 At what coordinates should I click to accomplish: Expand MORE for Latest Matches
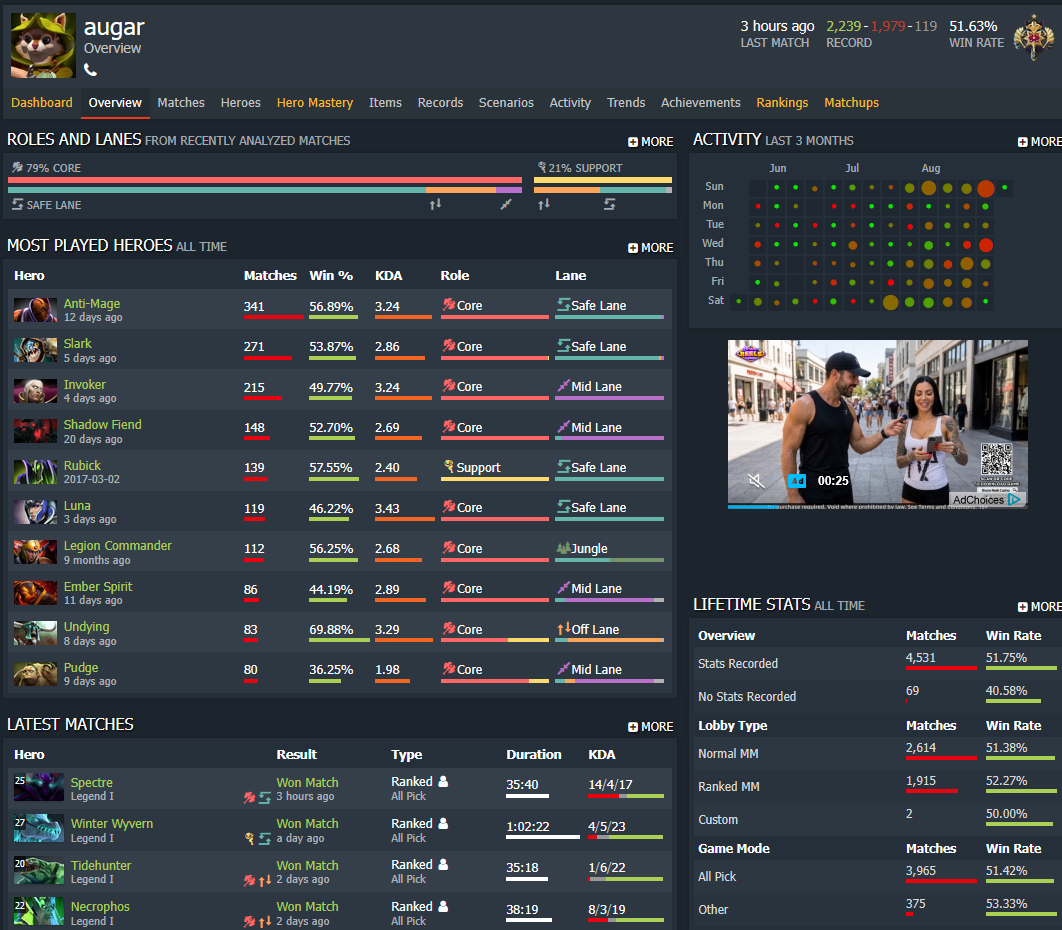(x=650, y=727)
